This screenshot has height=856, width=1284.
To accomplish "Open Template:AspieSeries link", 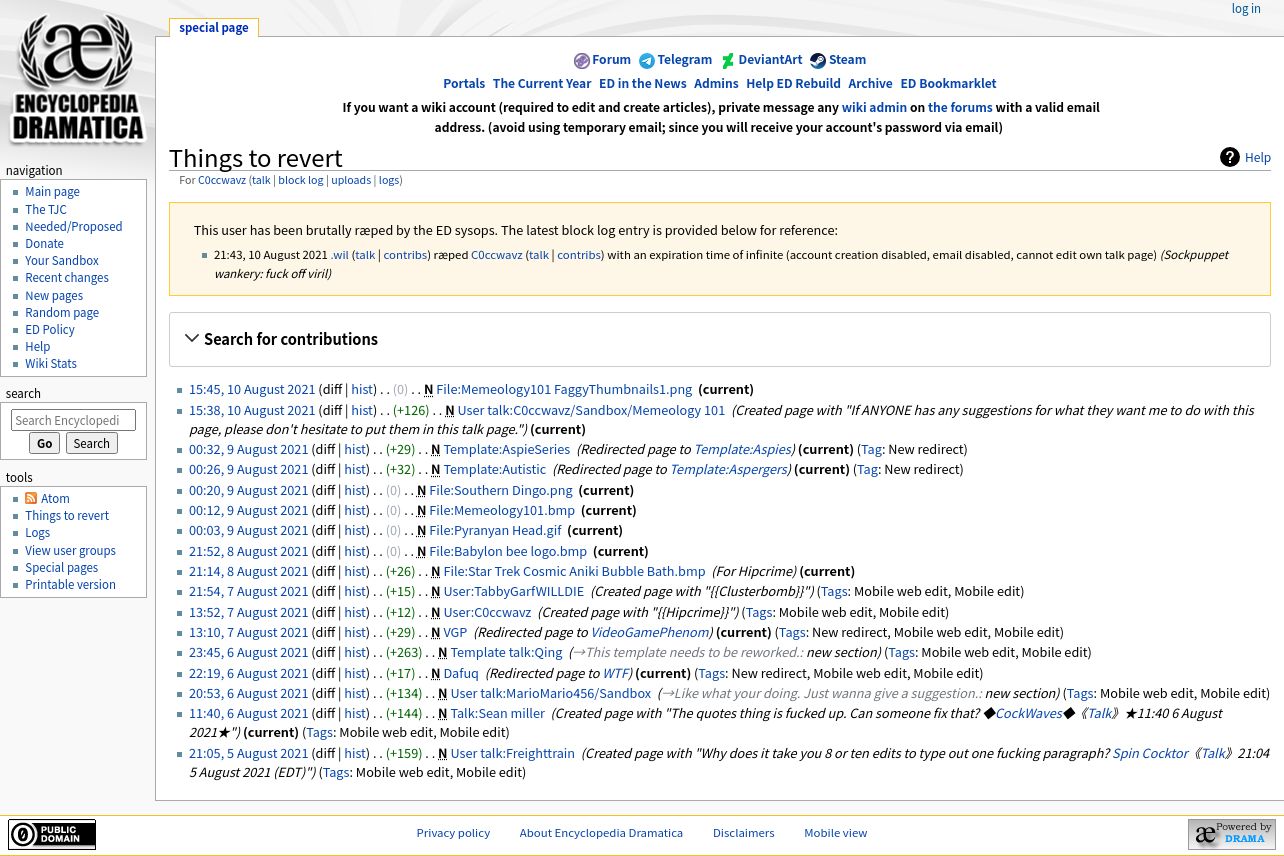I will pyautogui.click(x=506, y=449).
